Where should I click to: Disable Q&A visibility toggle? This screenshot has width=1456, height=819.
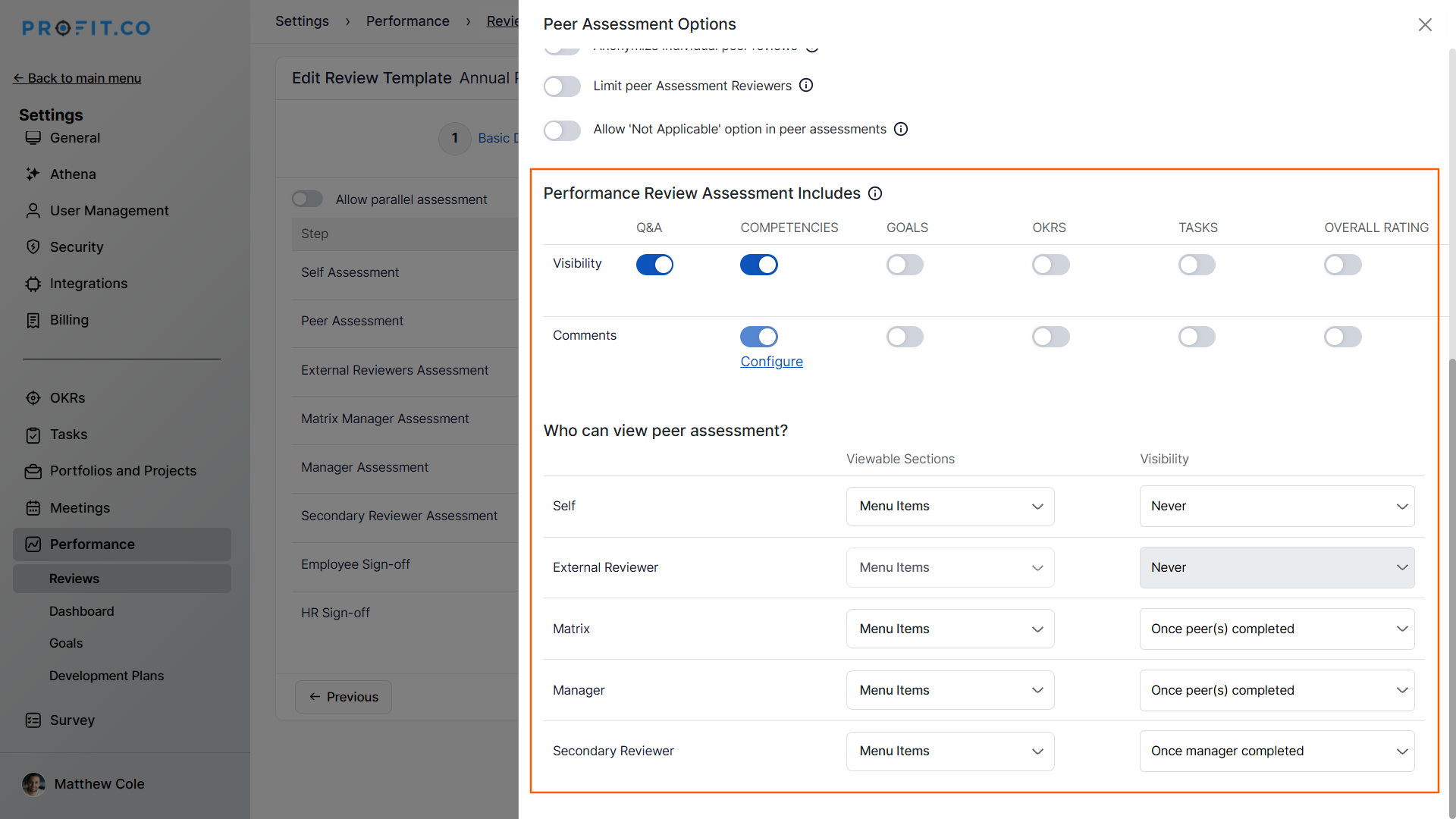click(654, 265)
